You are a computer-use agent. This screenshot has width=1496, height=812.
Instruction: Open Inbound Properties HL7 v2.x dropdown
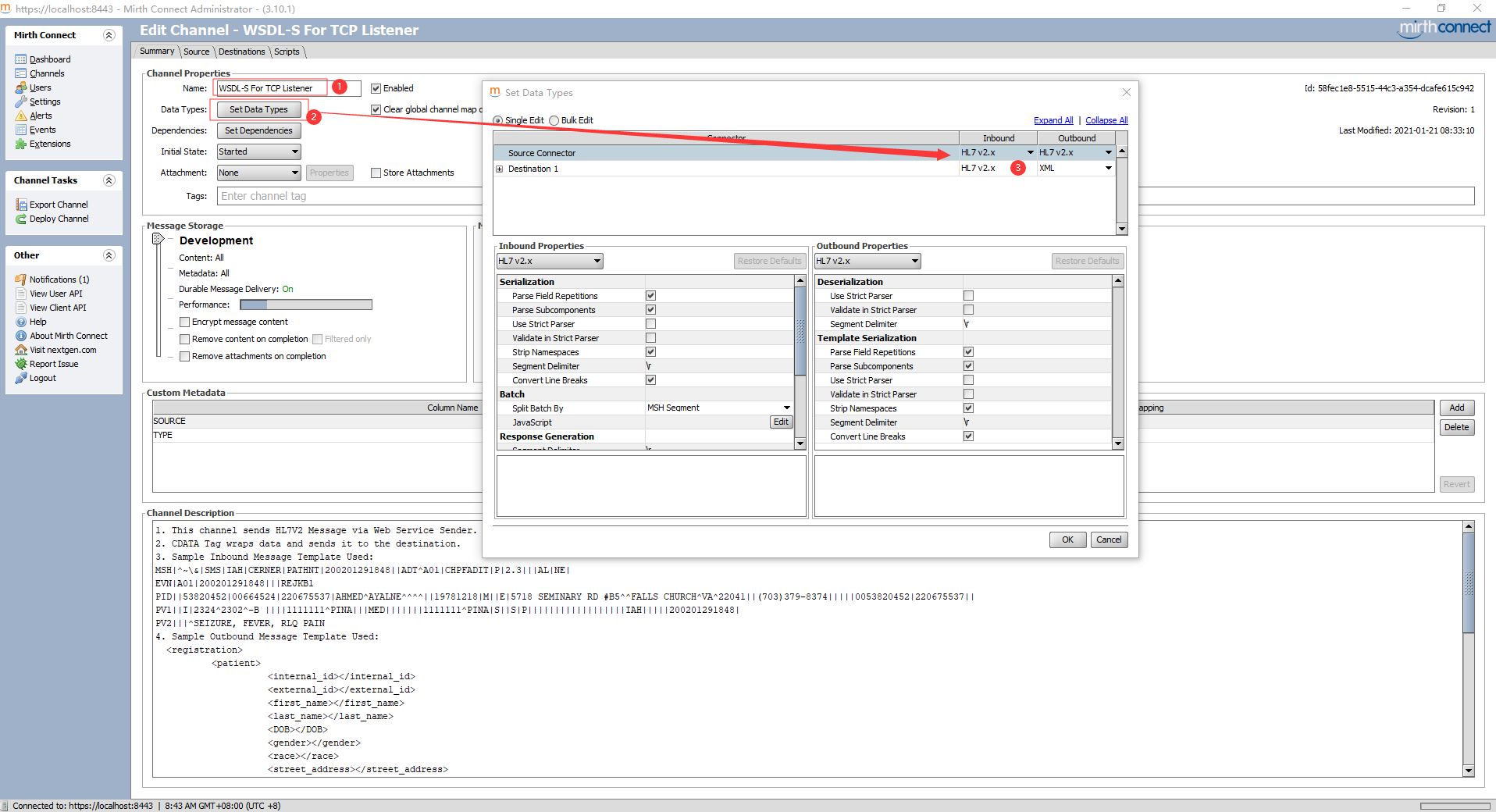pos(550,261)
